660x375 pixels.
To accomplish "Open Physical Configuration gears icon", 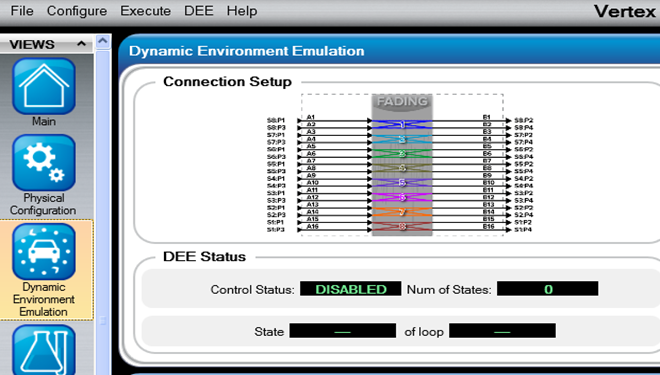I will [44, 163].
